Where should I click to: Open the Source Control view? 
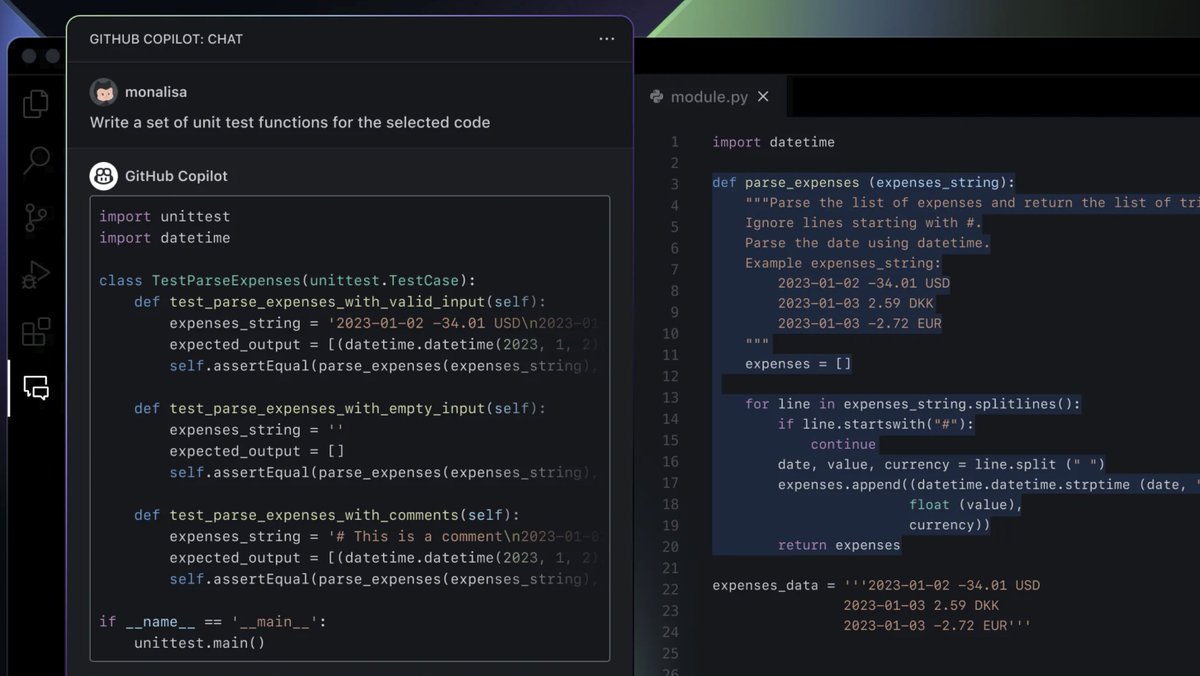36,217
